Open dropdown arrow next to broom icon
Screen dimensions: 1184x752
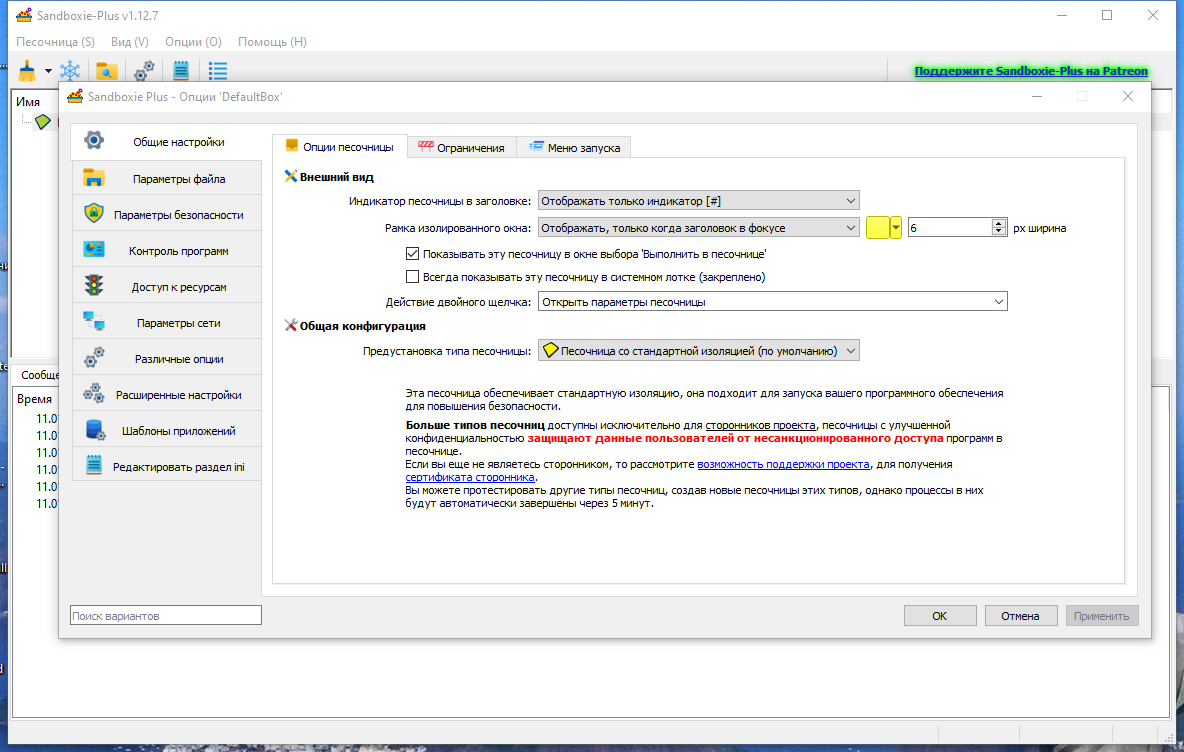pyautogui.click(x=48, y=71)
